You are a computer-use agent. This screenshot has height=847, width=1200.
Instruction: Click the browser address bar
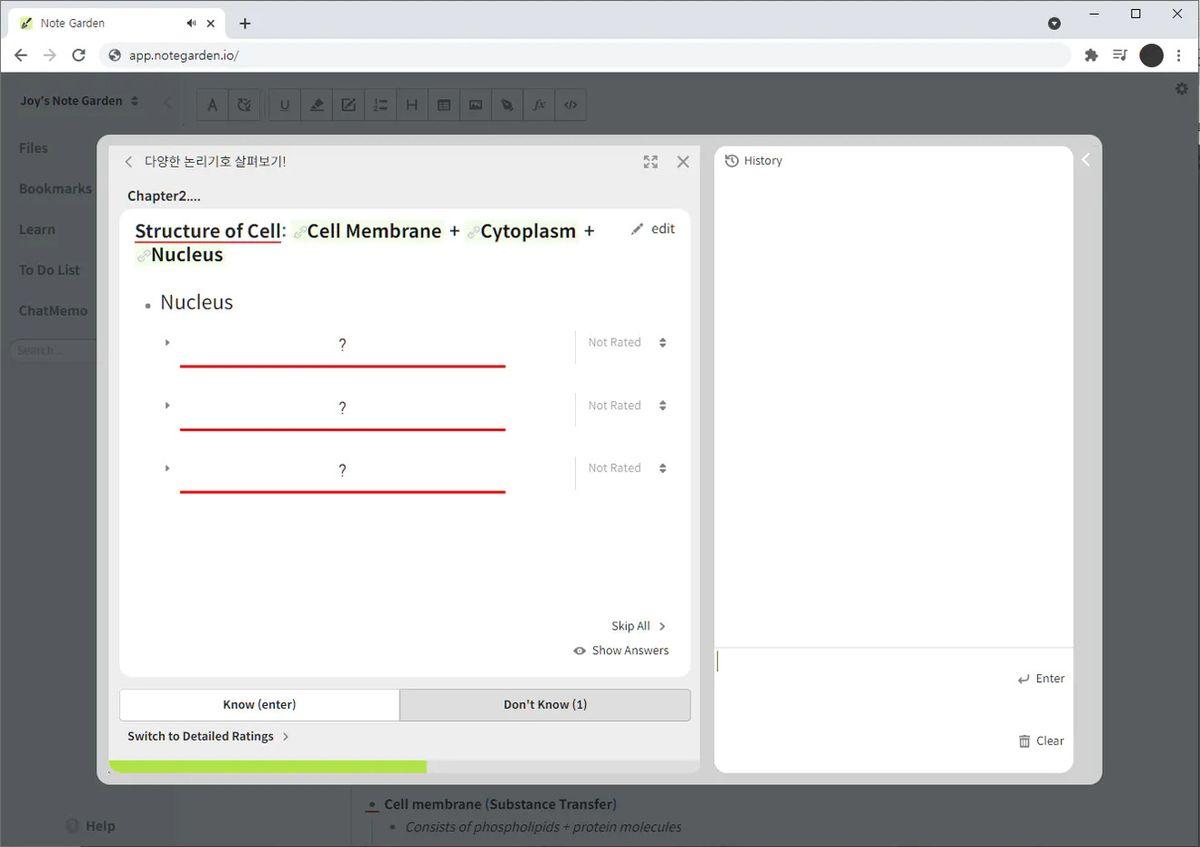(585, 55)
